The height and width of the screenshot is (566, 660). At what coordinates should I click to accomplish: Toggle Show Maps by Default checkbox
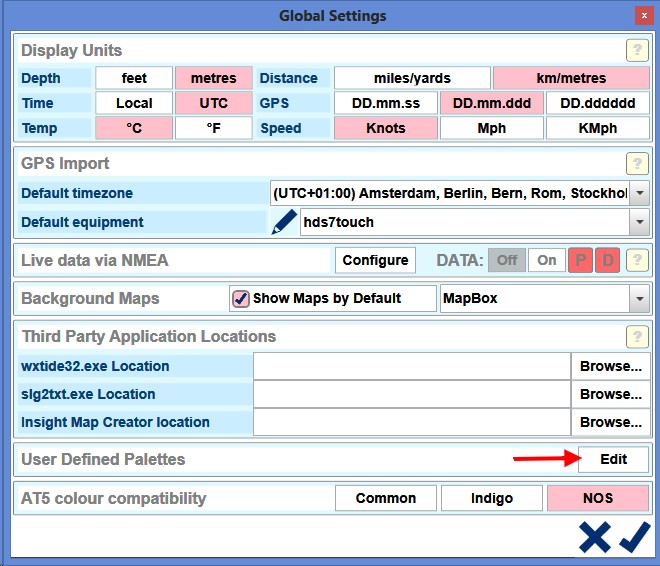click(x=240, y=298)
